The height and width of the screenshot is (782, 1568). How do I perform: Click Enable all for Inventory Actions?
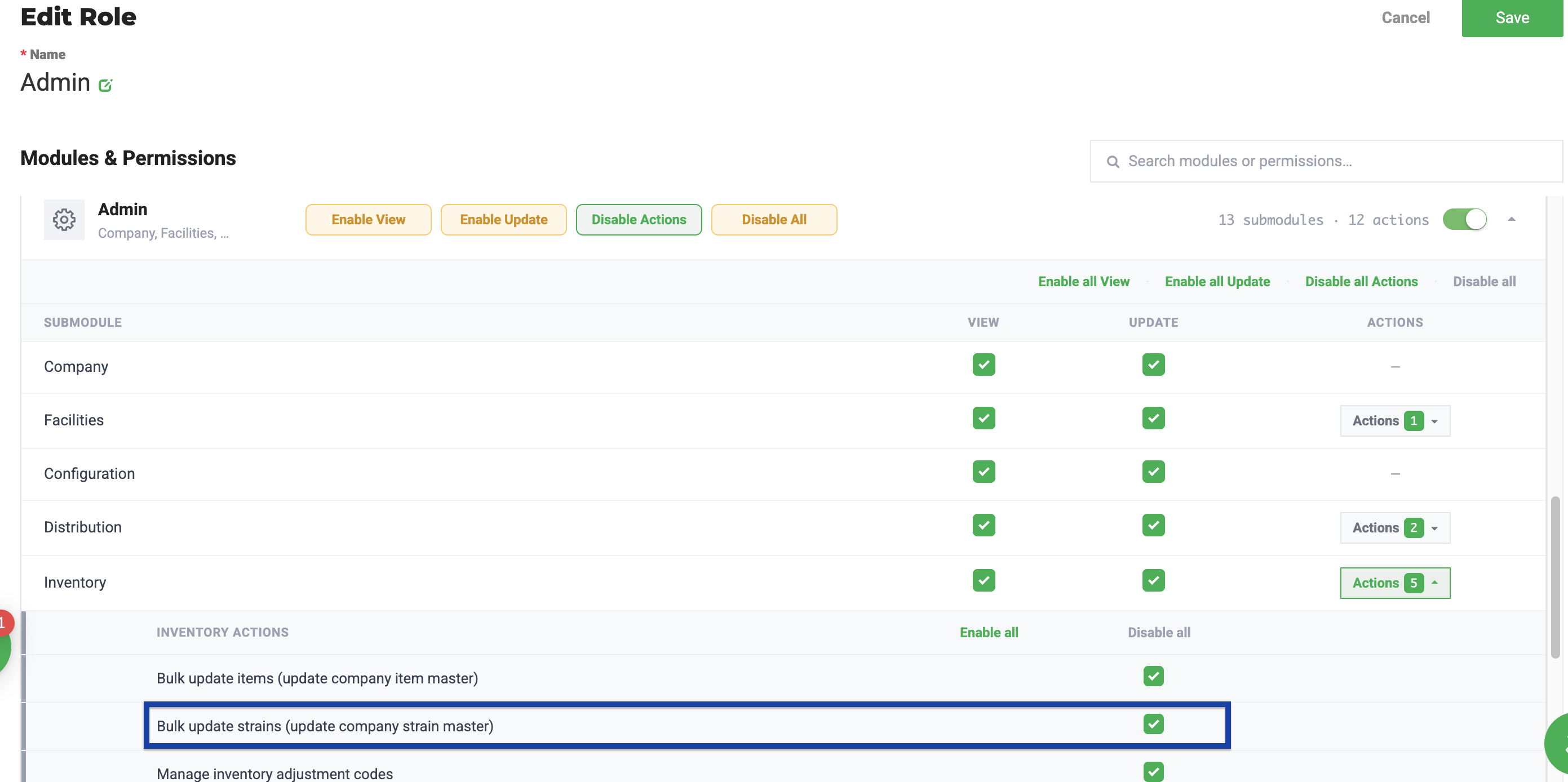pyautogui.click(x=989, y=633)
